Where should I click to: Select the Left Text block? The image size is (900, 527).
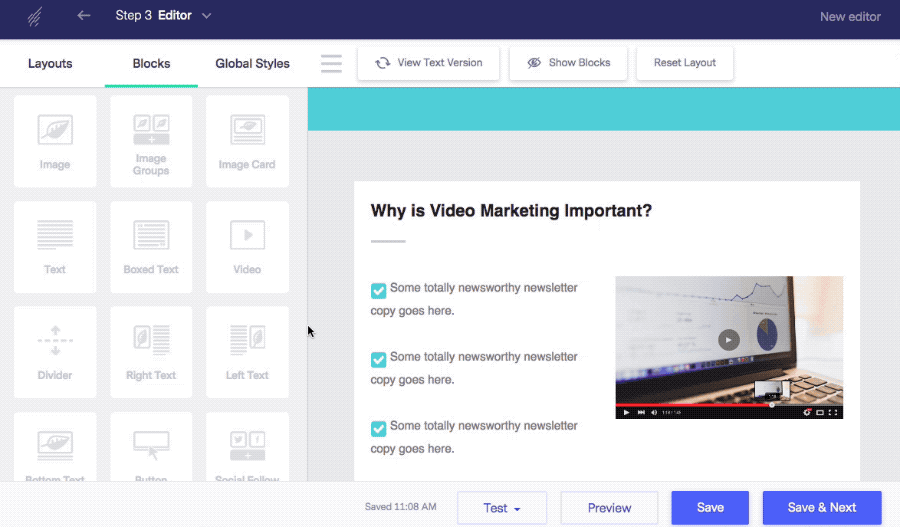(x=247, y=352)
